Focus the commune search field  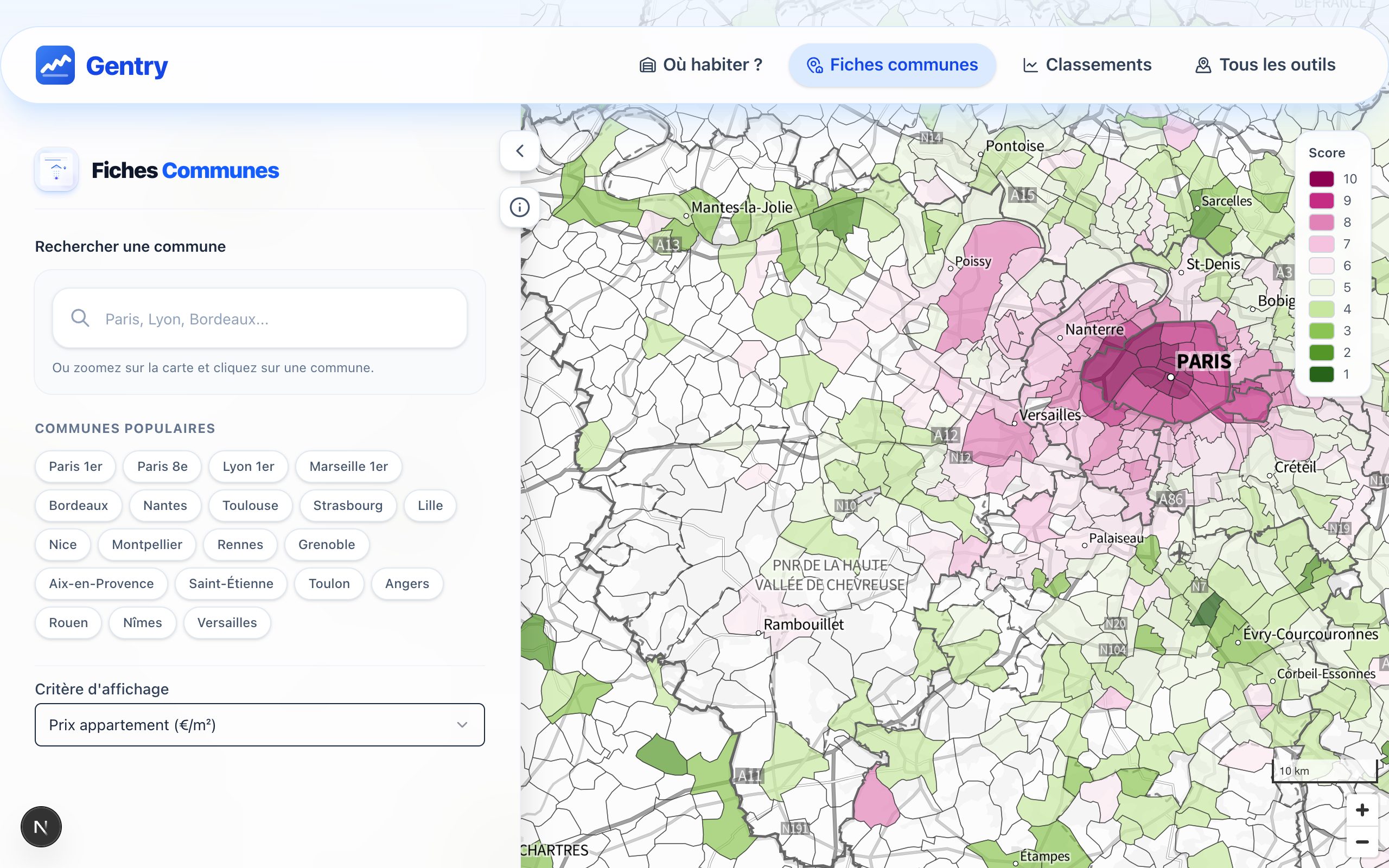click(x=259, y=318)
